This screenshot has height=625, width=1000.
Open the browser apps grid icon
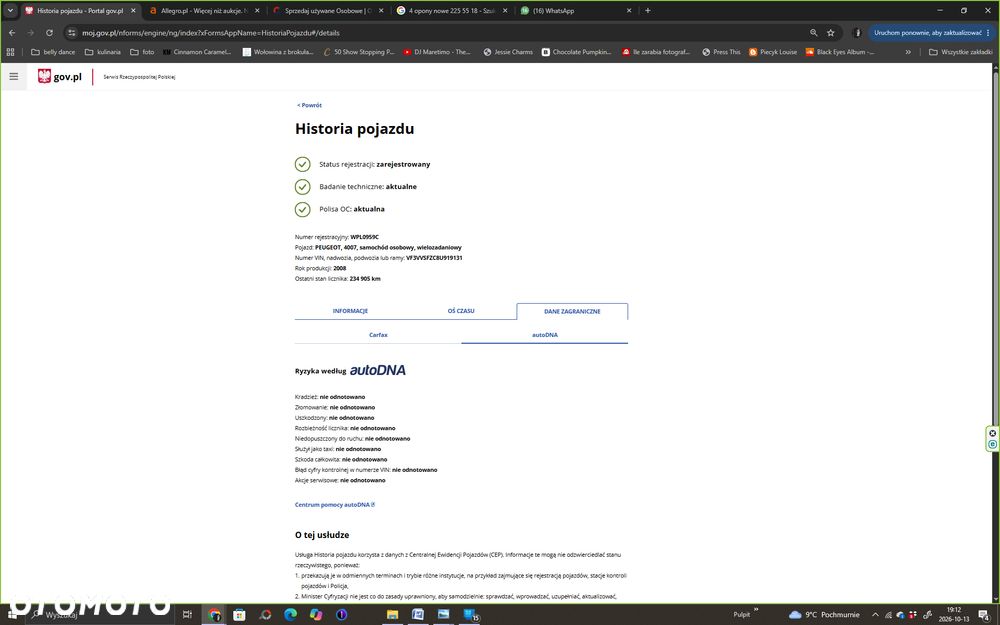tap(10, 52)
